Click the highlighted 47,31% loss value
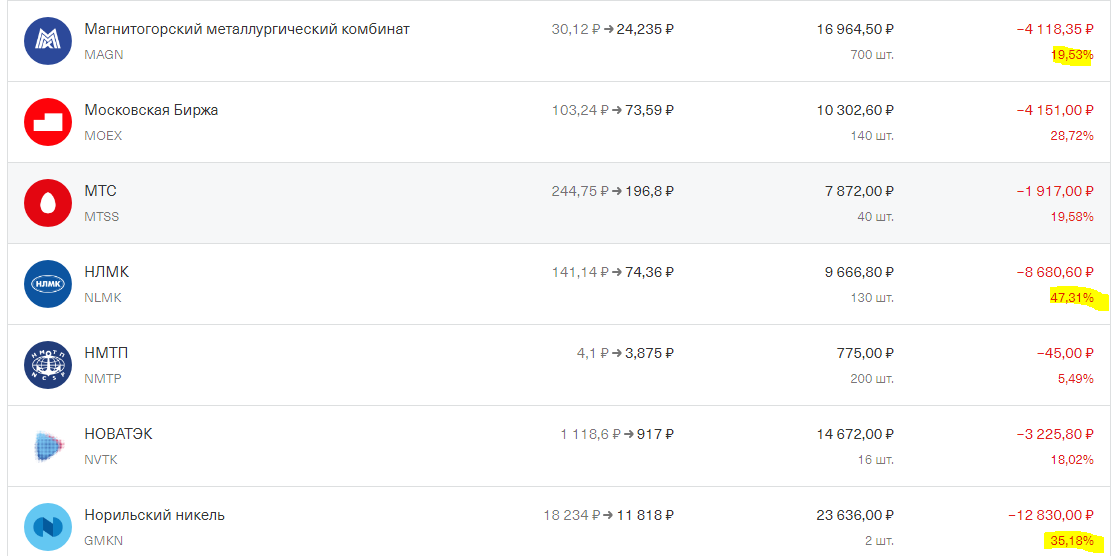1114x556 pixels. click(1072, 298)
